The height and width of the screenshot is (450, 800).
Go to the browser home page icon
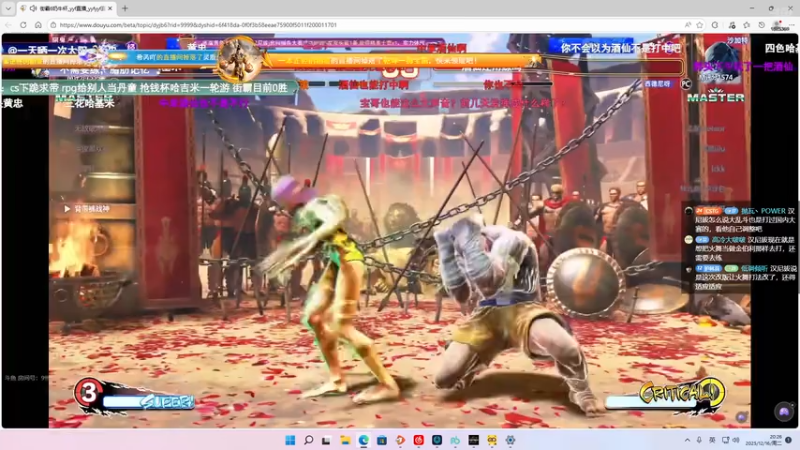click(x=38, y=24)
